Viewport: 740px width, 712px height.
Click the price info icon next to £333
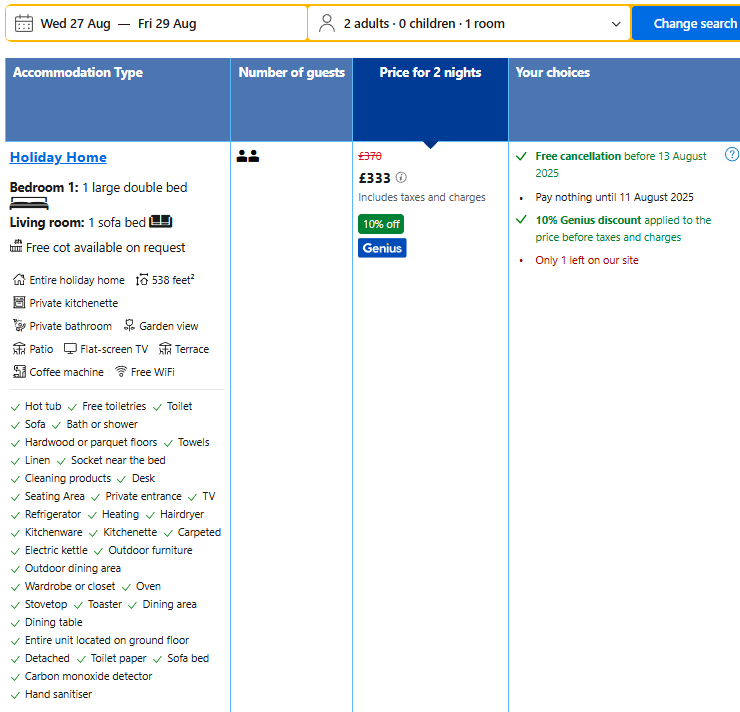click(x=401, y=177)
